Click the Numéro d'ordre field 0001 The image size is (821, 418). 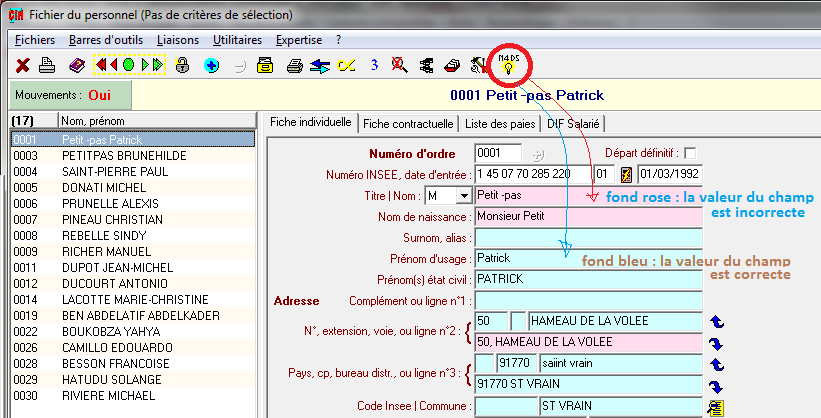(498, 153)
